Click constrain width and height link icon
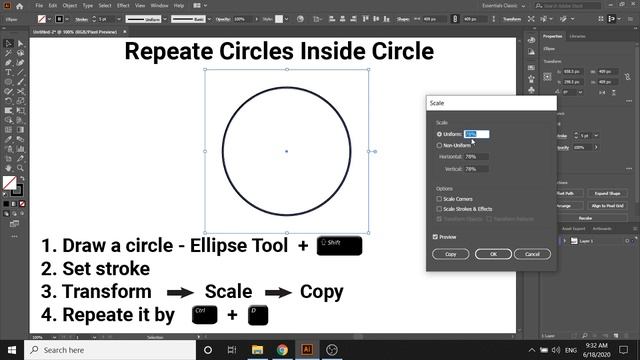Screen dimensions: 640x360 click(x=455, y=19)
